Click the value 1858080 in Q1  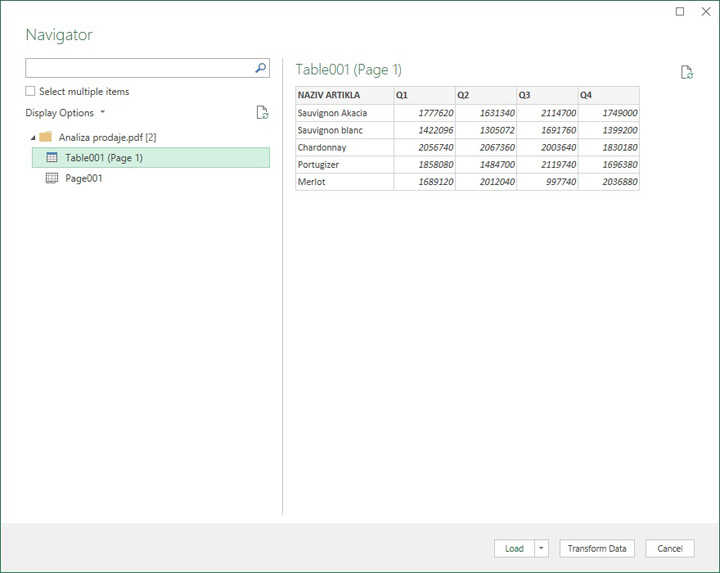[424, 164]
